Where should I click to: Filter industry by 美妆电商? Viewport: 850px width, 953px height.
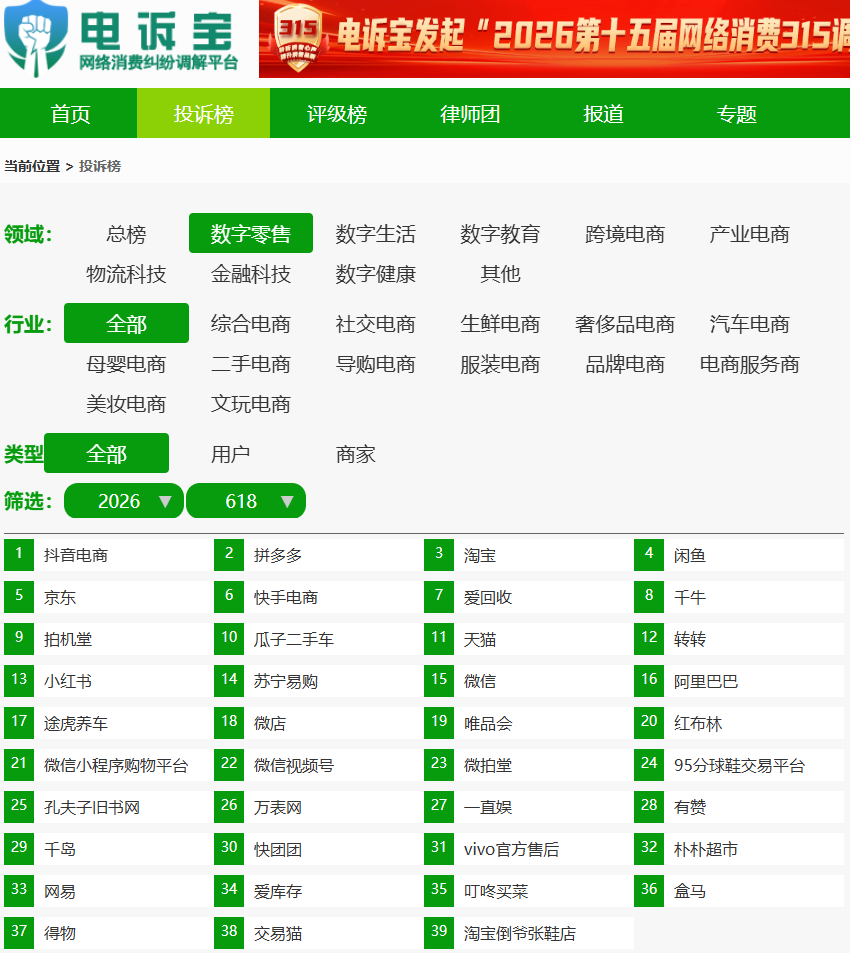click(126, 404)
